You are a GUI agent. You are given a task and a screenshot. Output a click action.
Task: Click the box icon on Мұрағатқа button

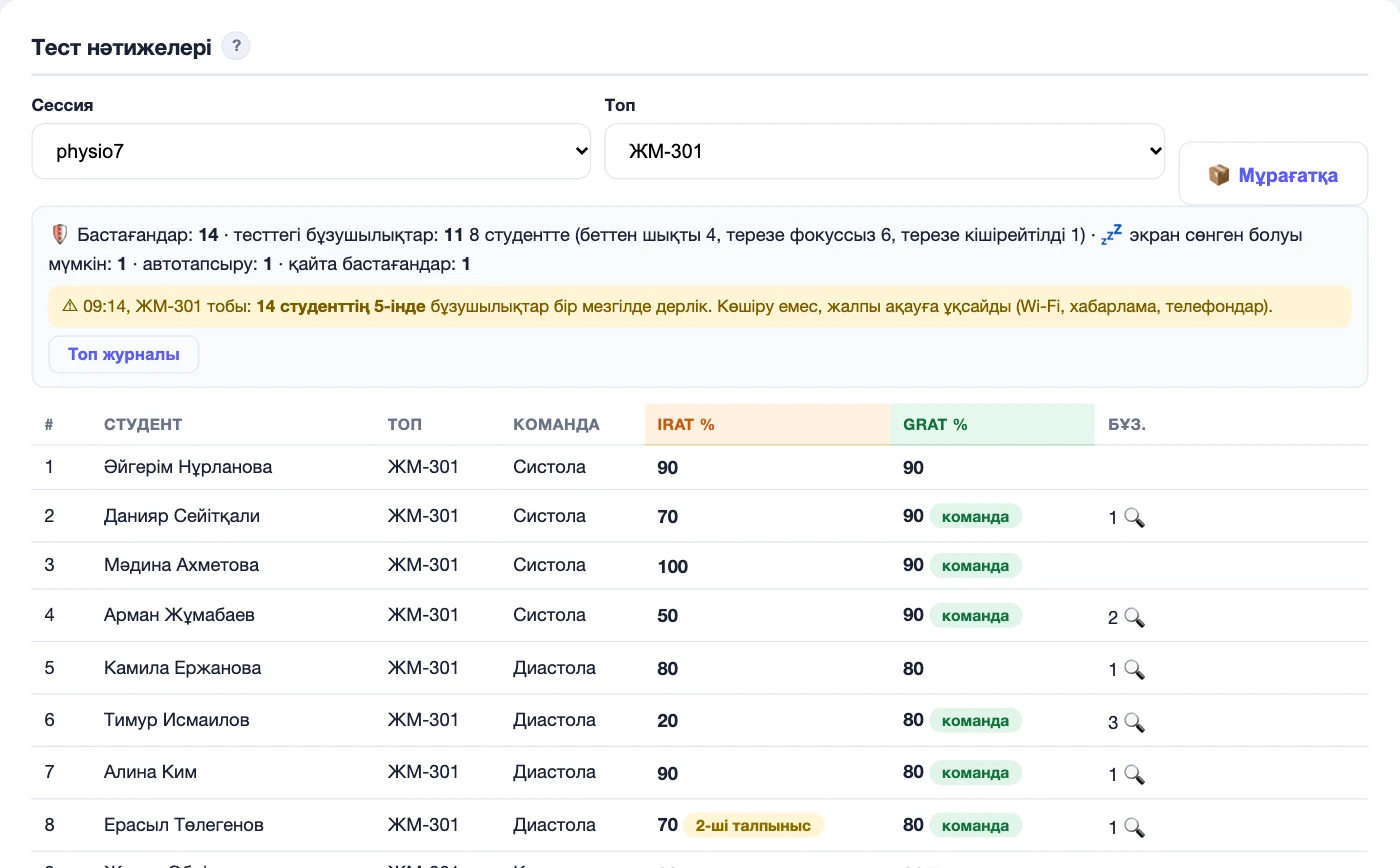1219,175
